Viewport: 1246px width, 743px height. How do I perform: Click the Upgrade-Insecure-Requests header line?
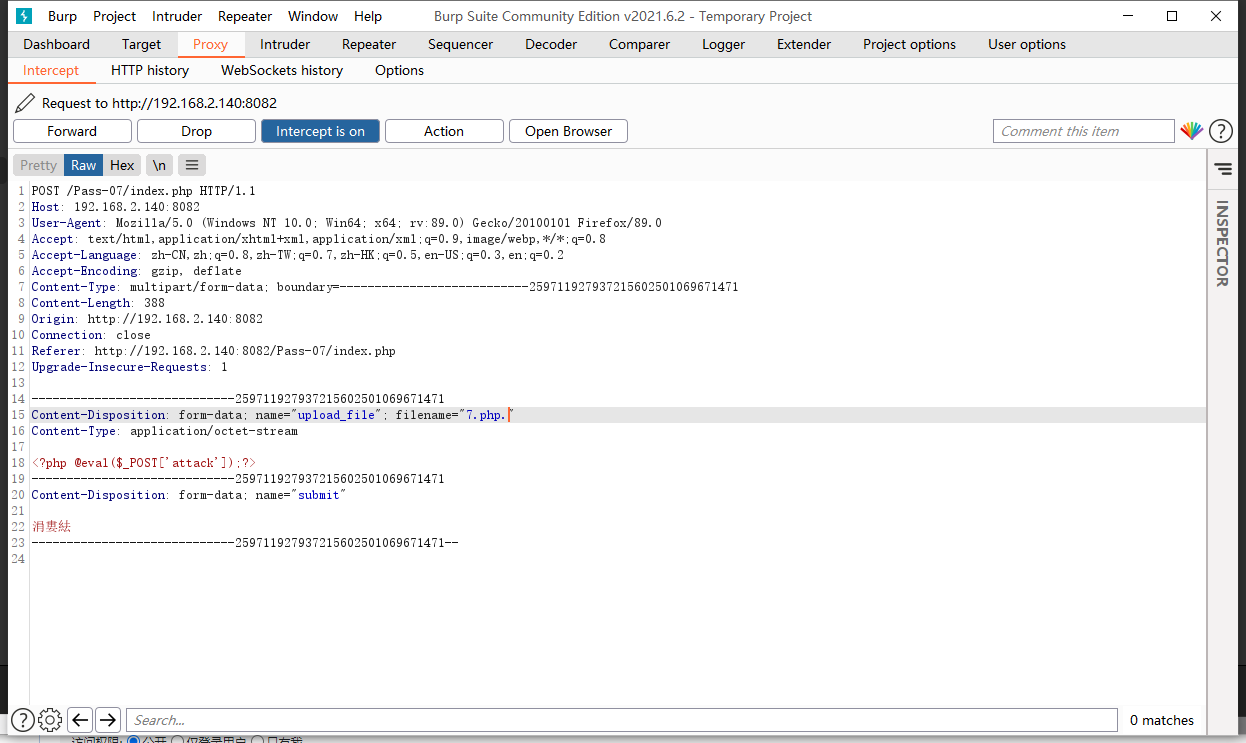(x=129, y=367)
